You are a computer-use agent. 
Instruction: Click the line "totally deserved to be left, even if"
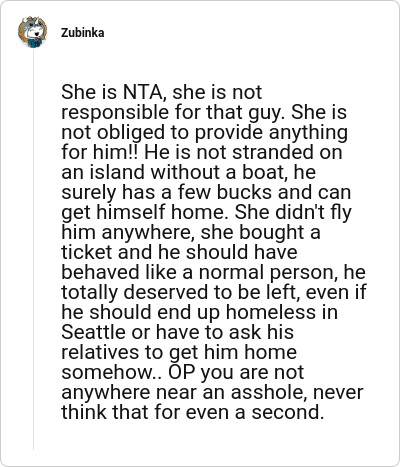(x=214, y=292)
